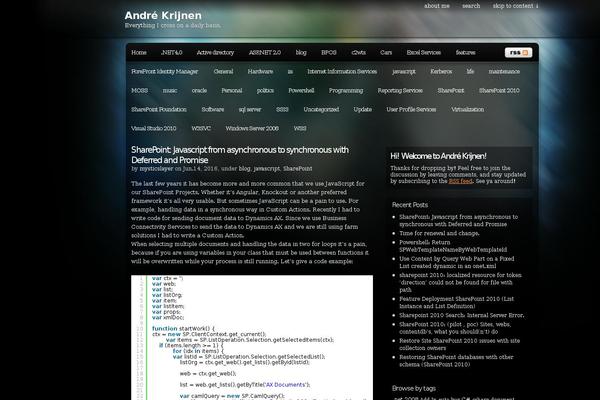The width and height of the screenshot is (600, 400).
Task: Open the sql server category
Action: [x=250, y=109]
